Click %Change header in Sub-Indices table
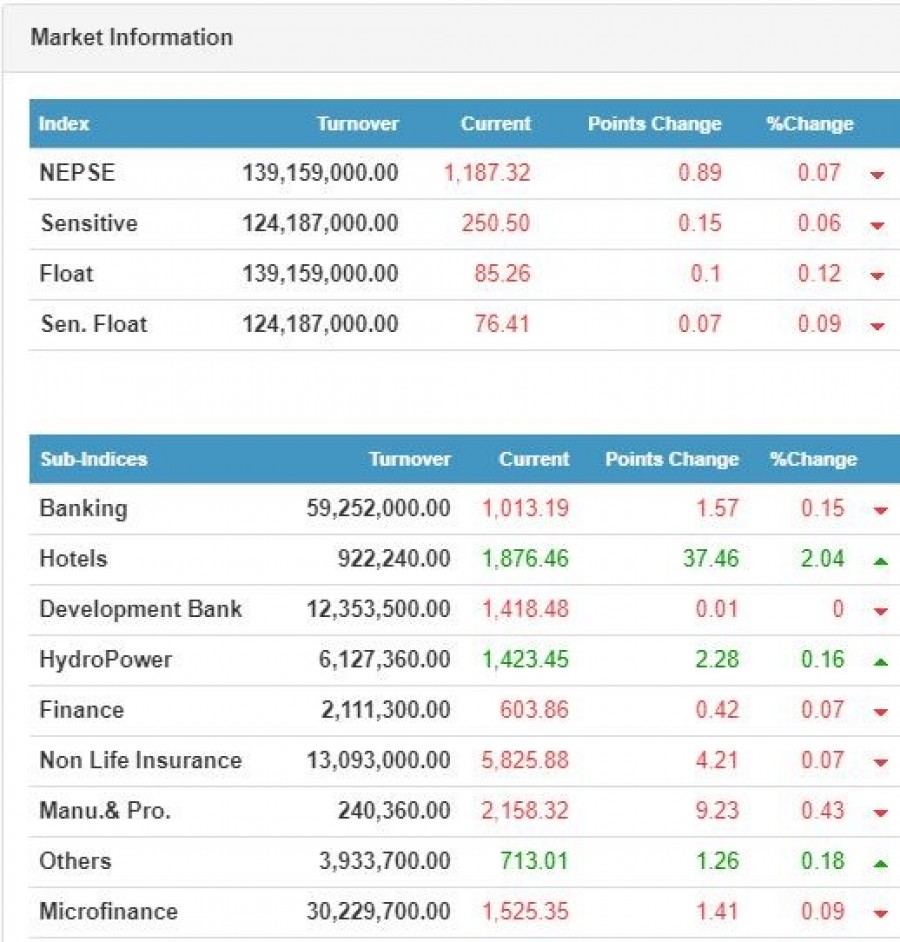Image resolution: width=900 pixels, height=942 pixels. click(813, 460)
